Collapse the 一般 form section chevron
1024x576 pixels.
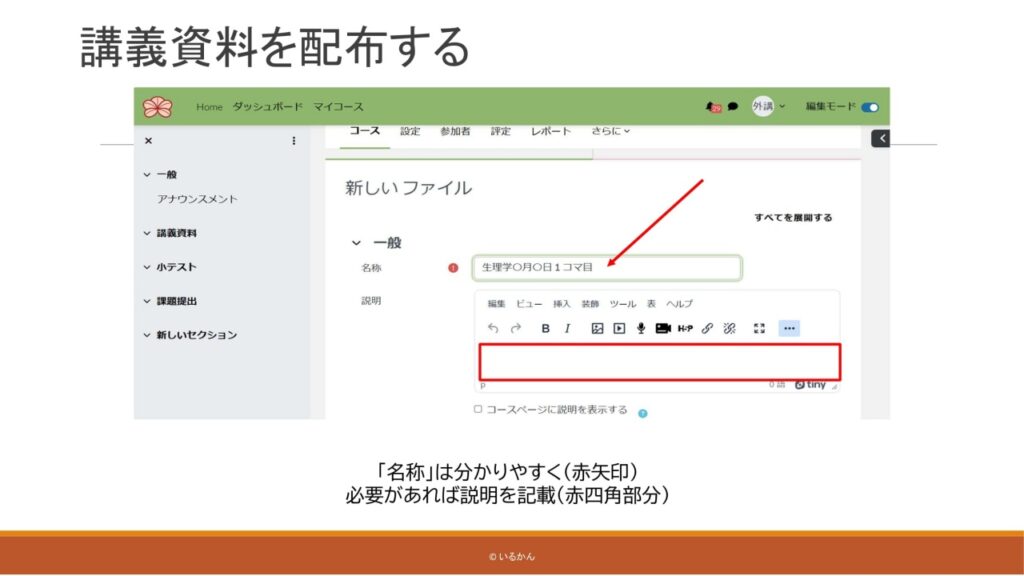[x=355, y=243]
